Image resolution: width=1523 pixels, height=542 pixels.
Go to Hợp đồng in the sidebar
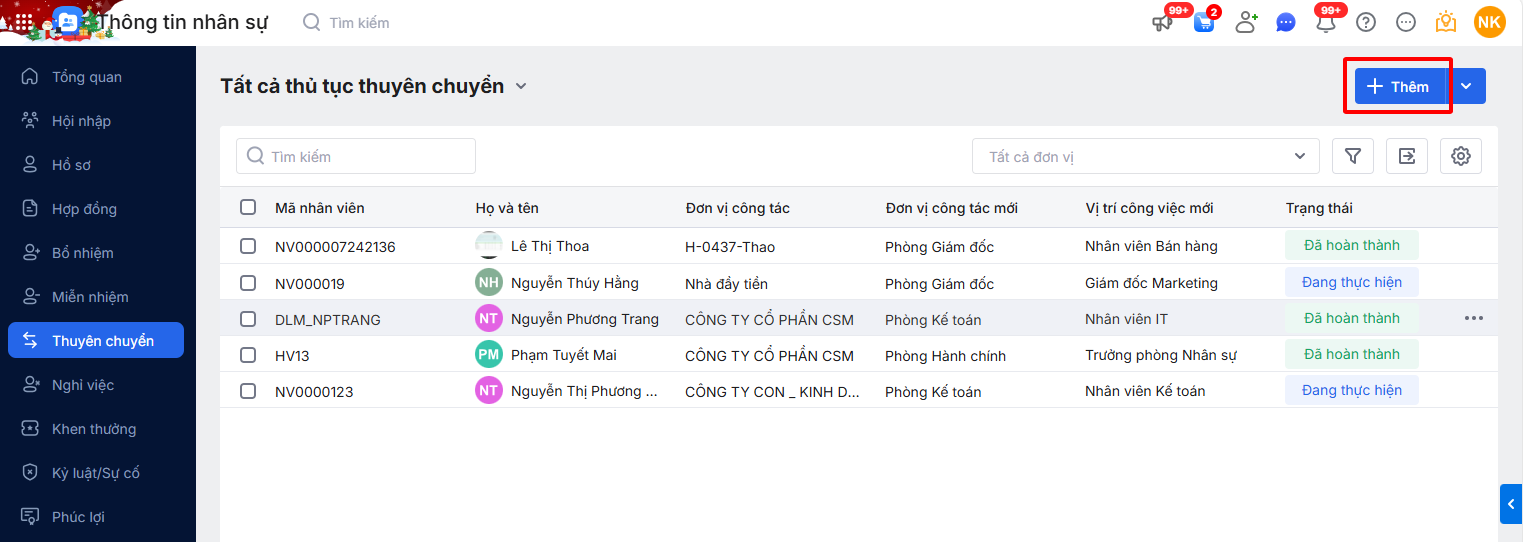click(84, 209)
